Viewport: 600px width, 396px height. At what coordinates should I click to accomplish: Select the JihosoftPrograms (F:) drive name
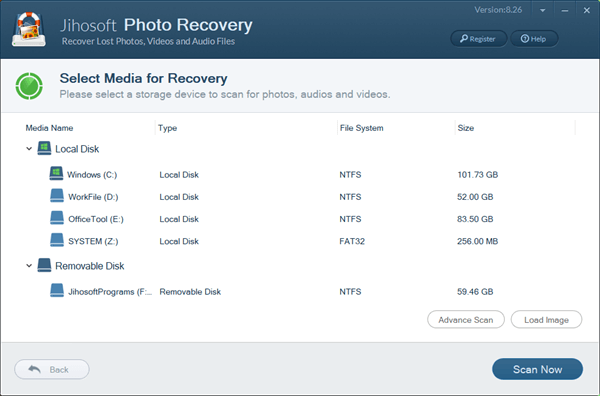coord(110,292)
